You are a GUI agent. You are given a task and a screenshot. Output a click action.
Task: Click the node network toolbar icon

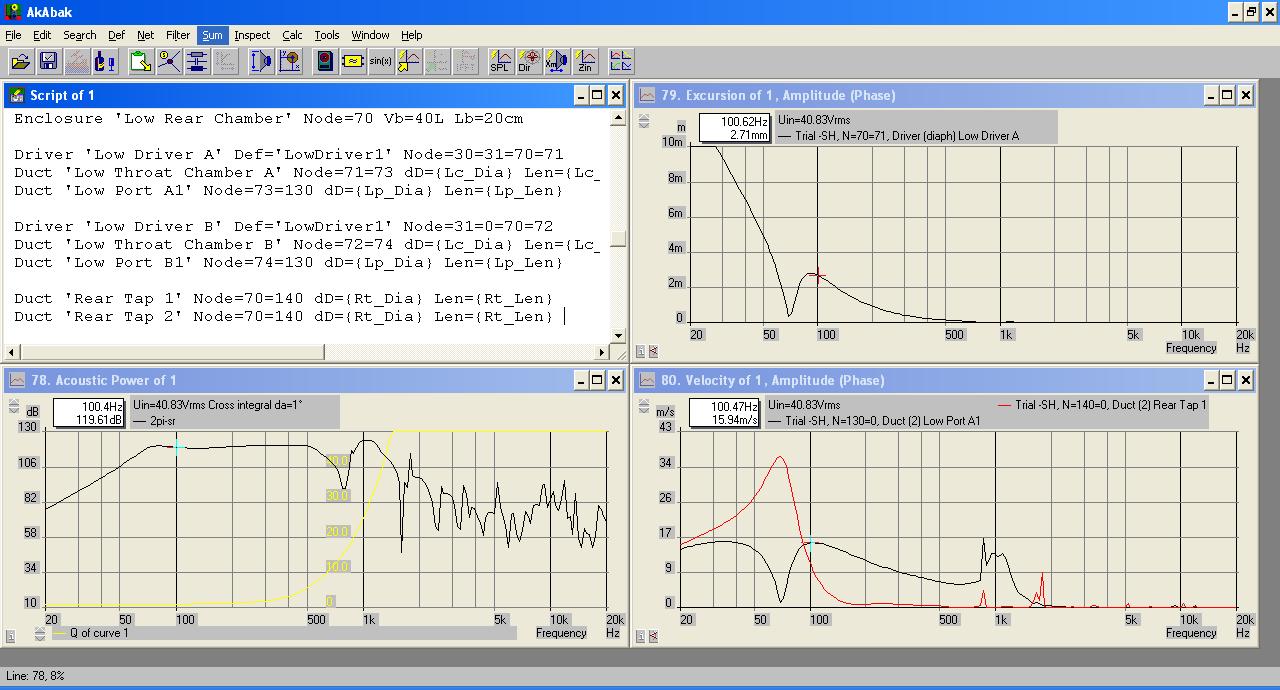click(168, 62)
